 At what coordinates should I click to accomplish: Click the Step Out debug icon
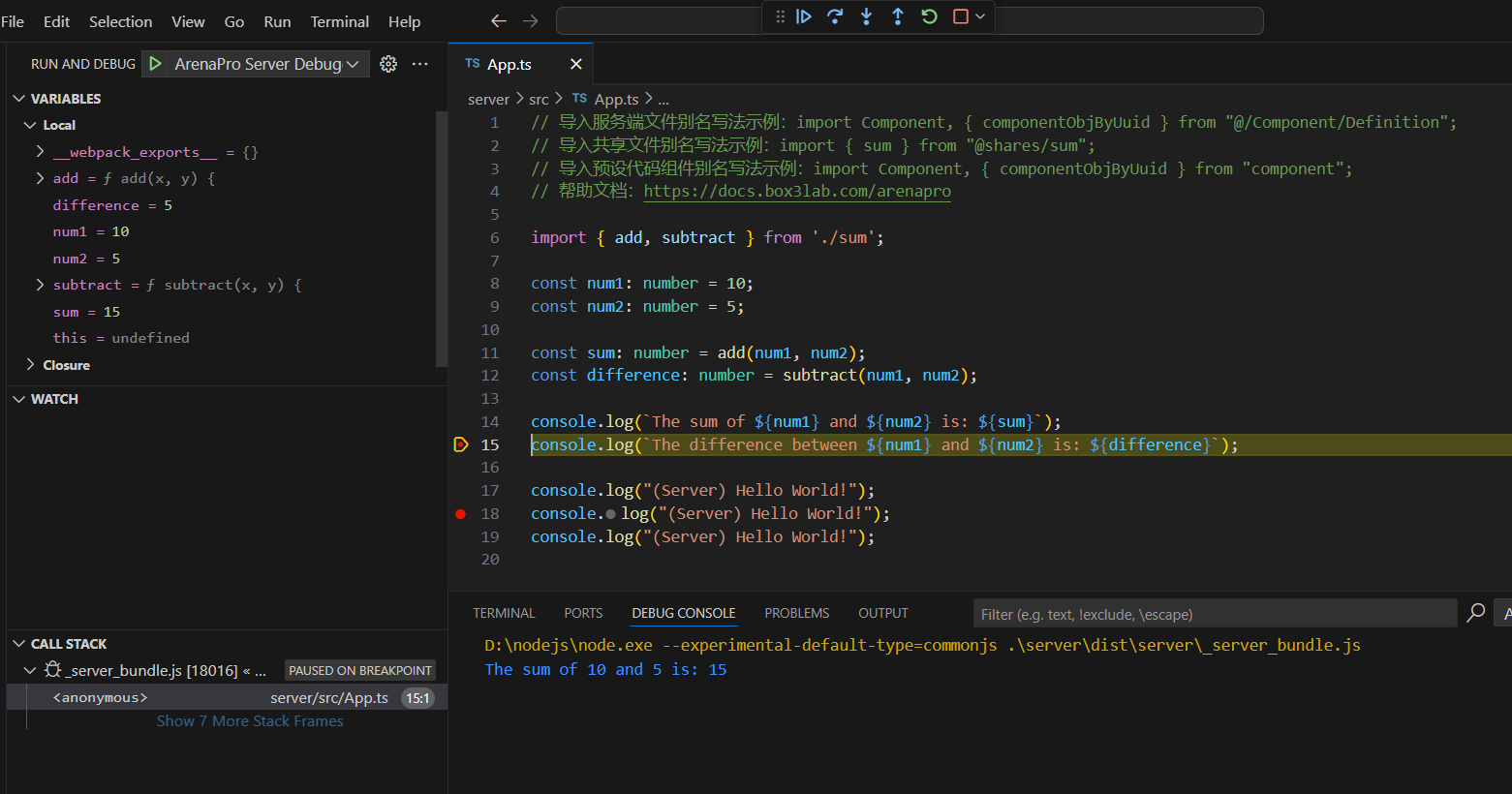coord(898,16)
